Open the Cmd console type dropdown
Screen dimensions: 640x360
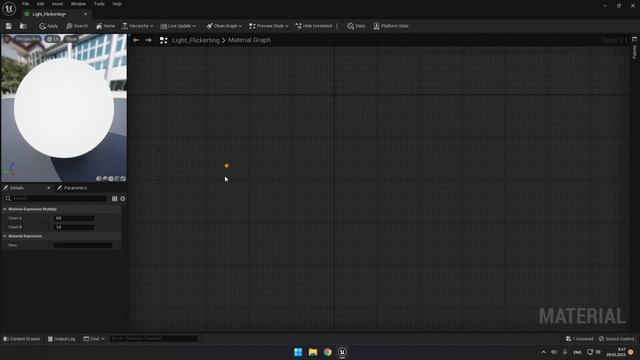[94, 339]
